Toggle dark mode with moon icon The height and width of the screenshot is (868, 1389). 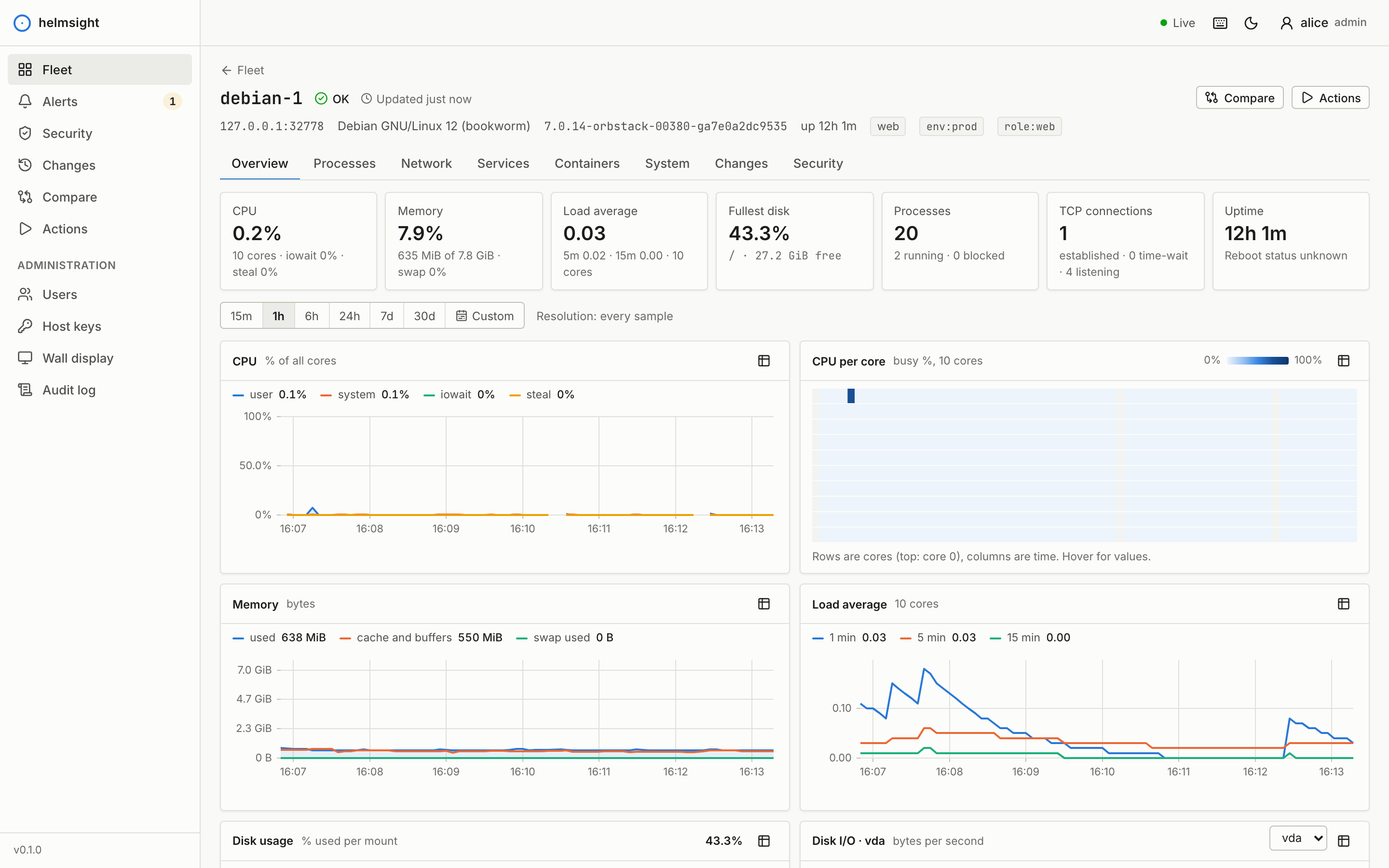[1251, 23]
